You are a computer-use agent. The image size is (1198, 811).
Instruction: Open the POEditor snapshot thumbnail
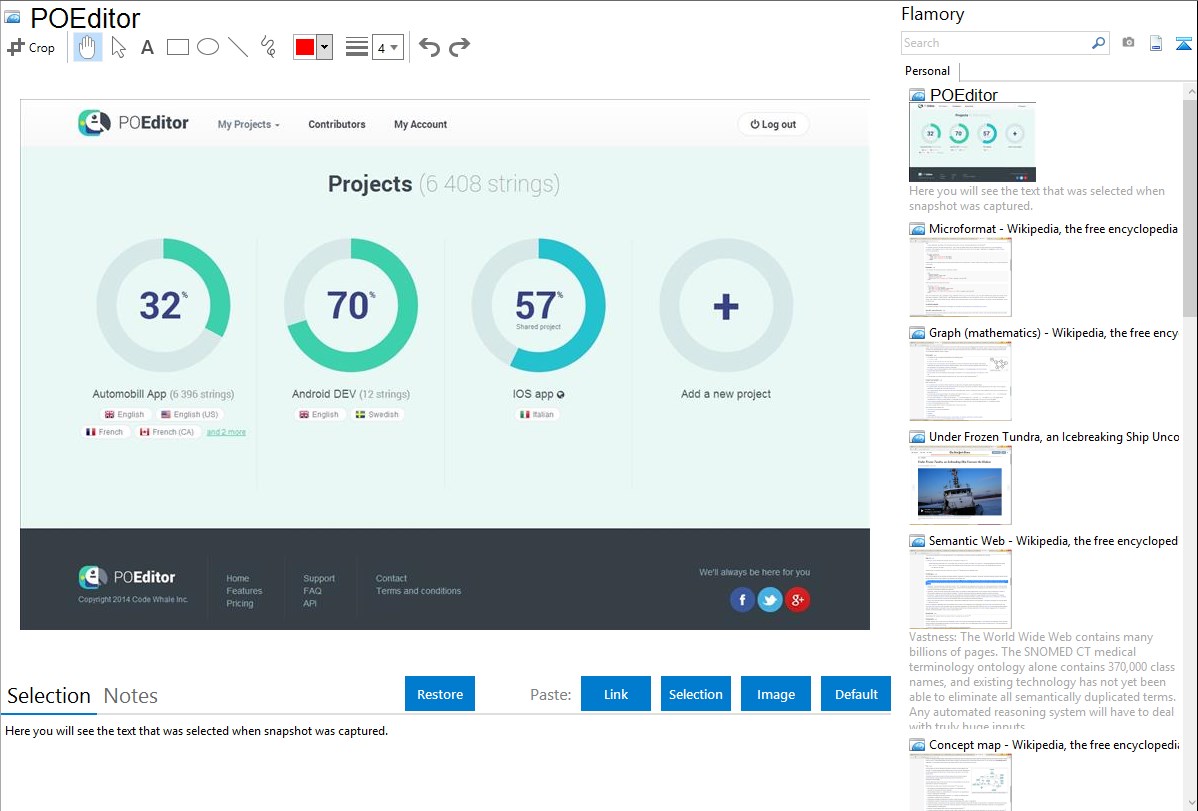973,142
